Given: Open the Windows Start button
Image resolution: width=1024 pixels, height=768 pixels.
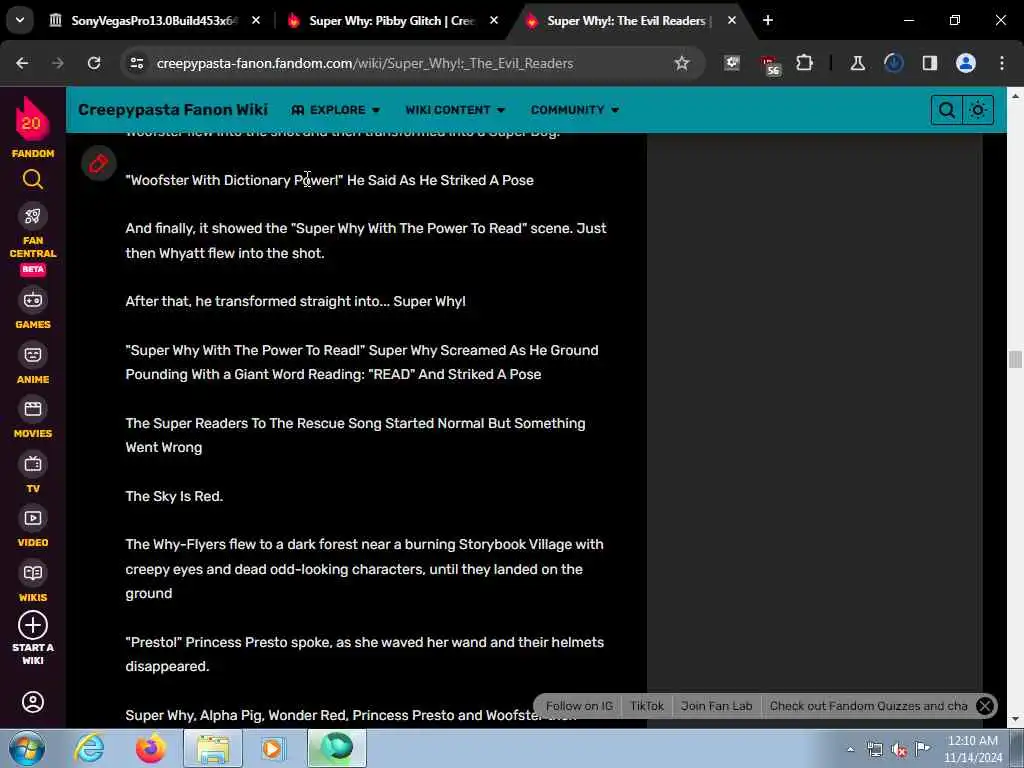Looking at the screenshot, I should 27,748.
